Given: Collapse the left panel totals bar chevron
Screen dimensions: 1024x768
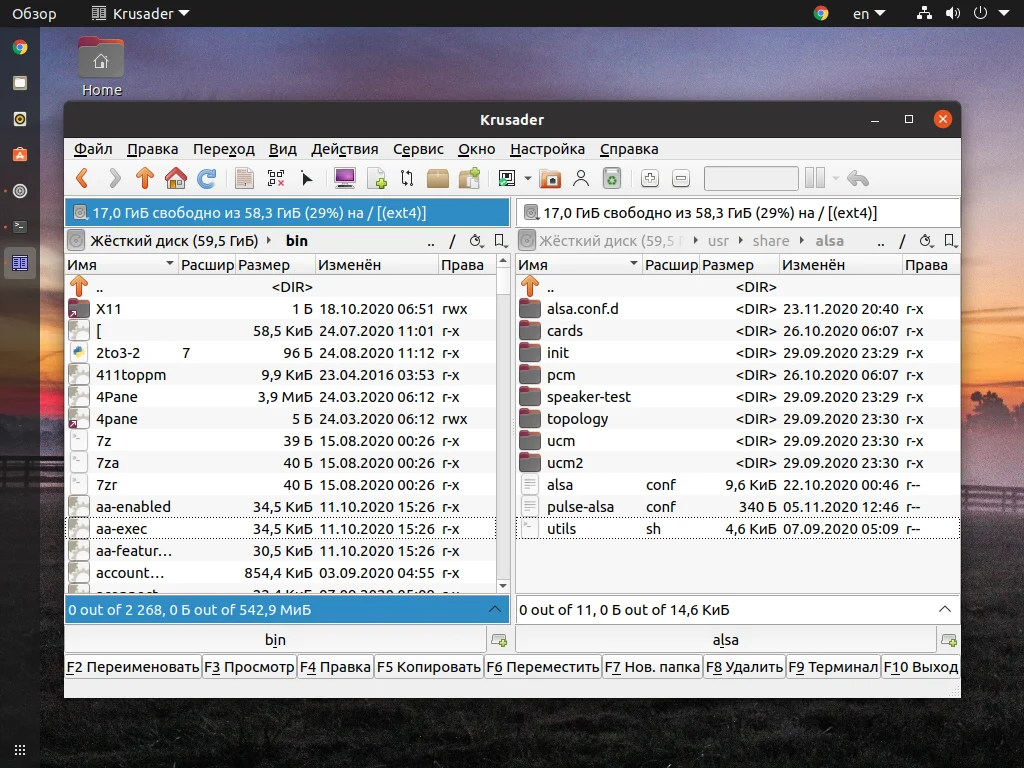Looking at the screenshot, I should click(495, 610).
